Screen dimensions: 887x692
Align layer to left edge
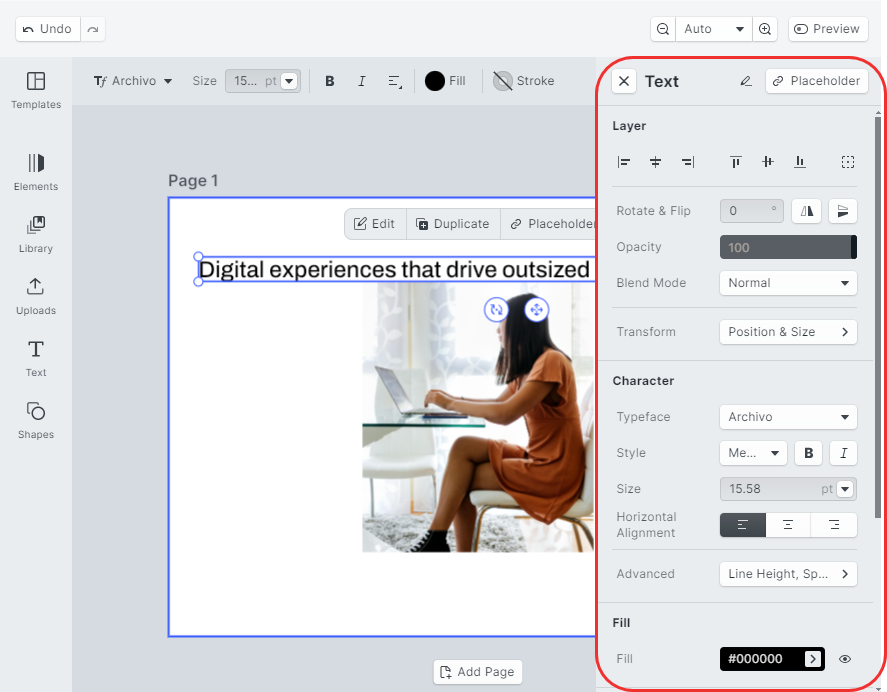[624, 162]
